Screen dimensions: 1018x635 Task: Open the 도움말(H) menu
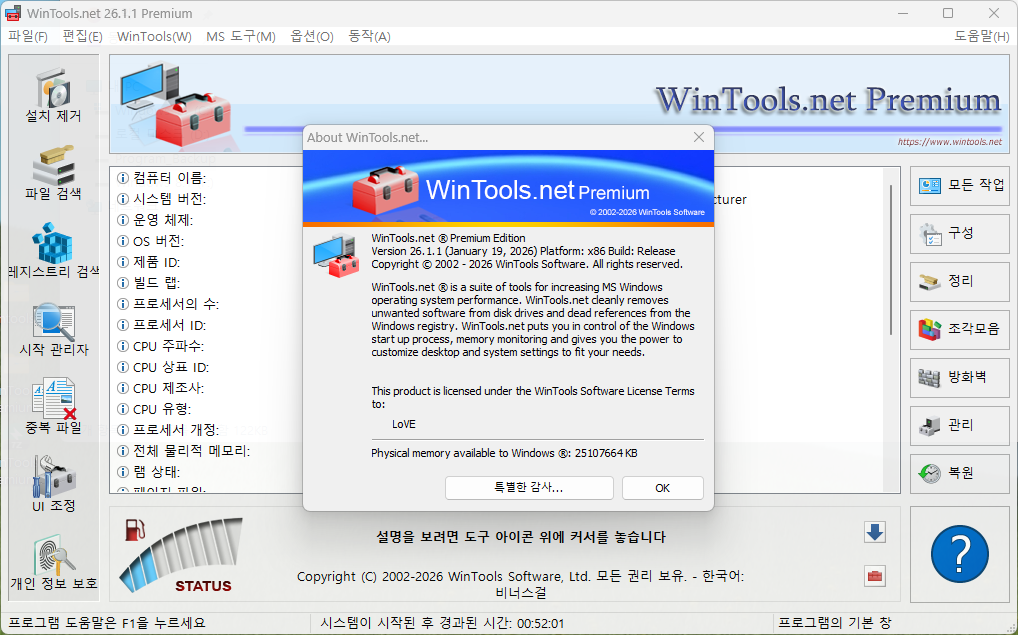pos(982,36)
